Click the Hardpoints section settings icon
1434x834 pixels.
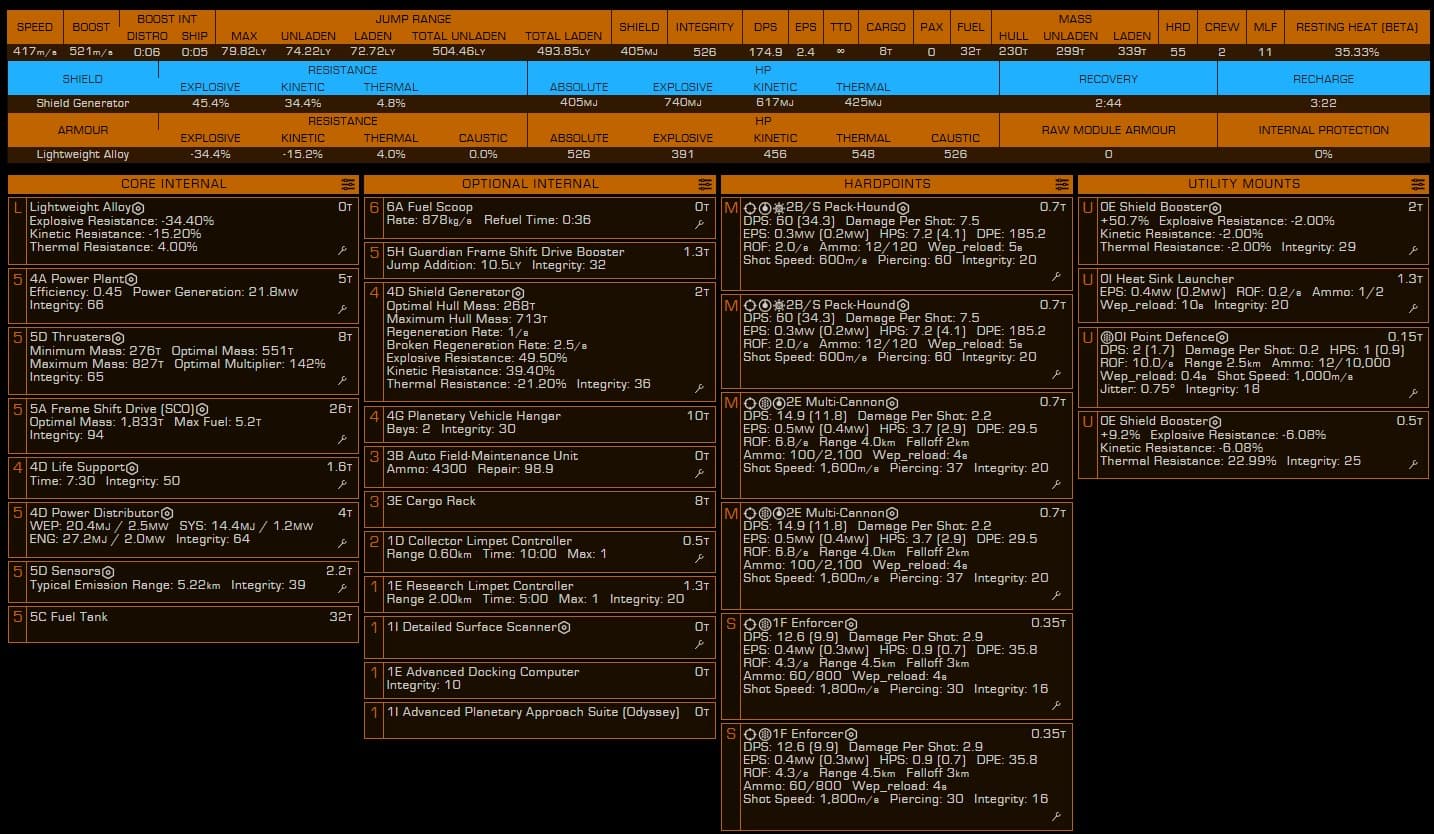[x=1061, y=184]
